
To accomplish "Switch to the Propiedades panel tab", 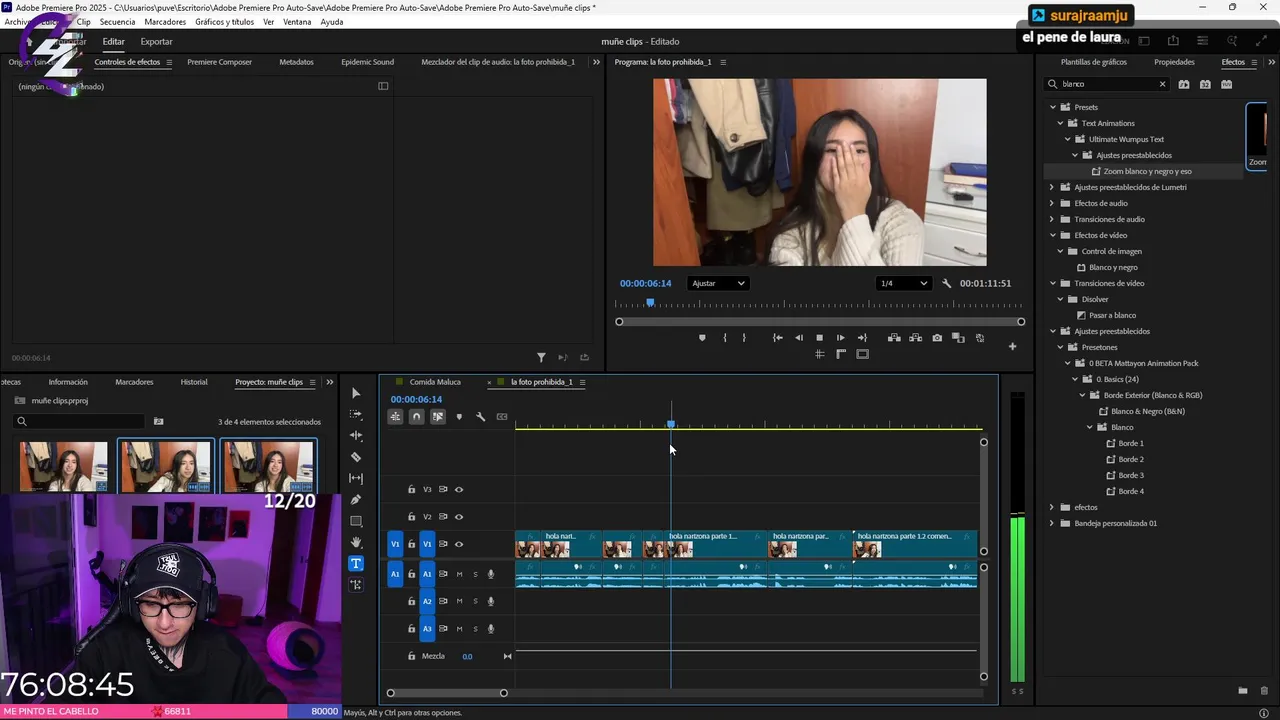I will click(1174, 62).
